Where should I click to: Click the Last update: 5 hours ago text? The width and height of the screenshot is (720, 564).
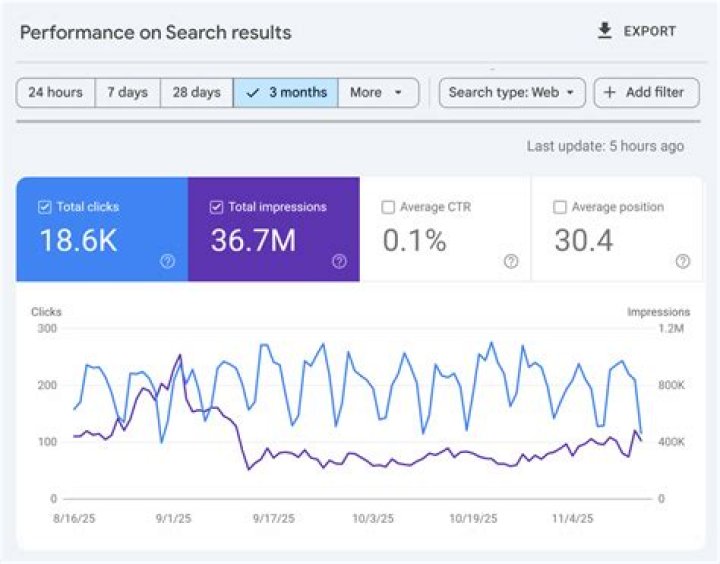click(x=605, y=146)
